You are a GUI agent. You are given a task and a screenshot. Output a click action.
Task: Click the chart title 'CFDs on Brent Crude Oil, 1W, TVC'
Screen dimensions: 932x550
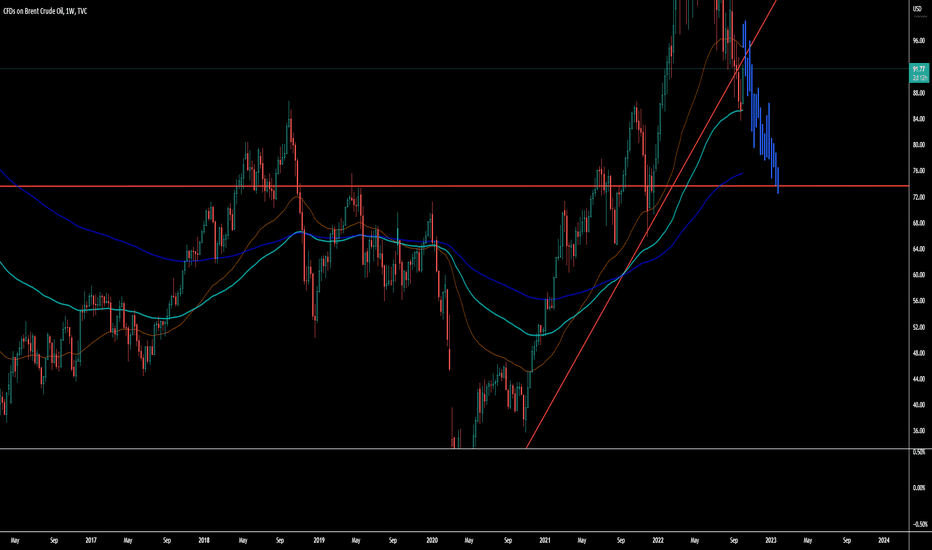pyautogui.click(x=45, y=11)
